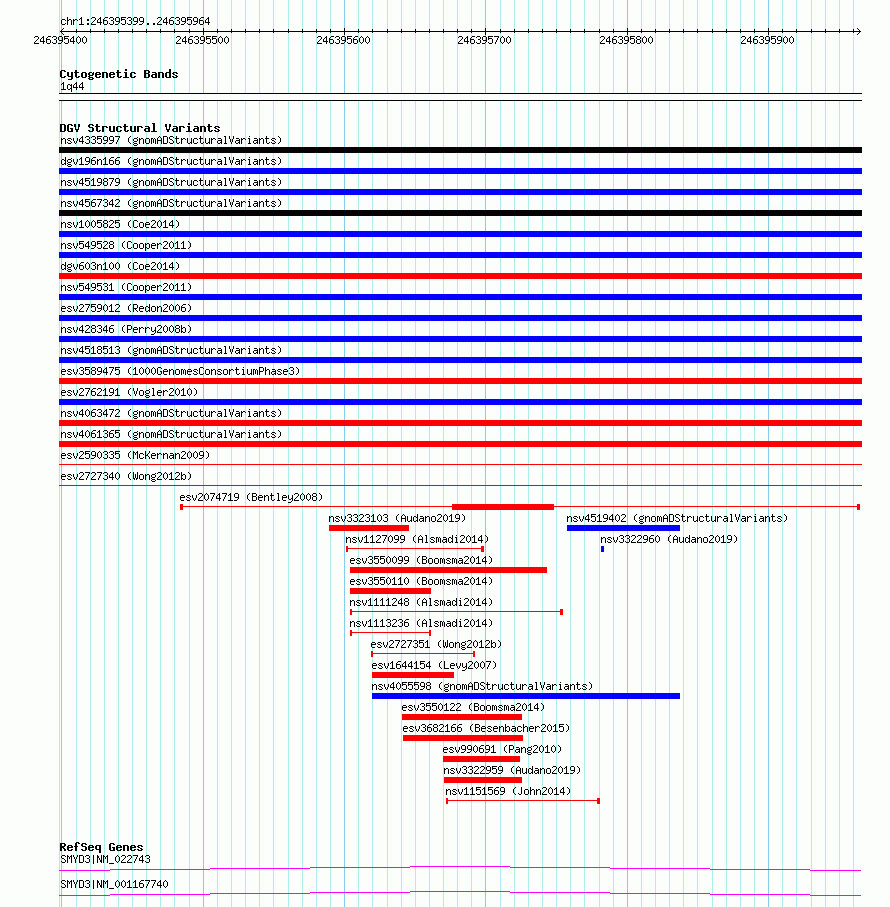Select the small blue nsv3322960 marker
Image resolution: width=890 pixels, height=907 pixels.
click(603, 549)
